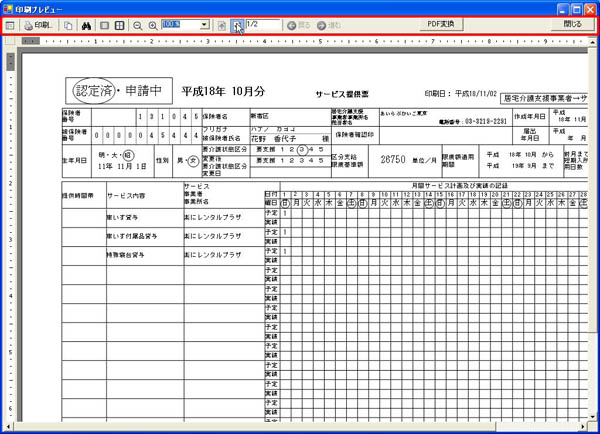This screenshot has height=434, width=600.
Task: Click the horizontal scrollbar left arrow
Action: (8, 426)
